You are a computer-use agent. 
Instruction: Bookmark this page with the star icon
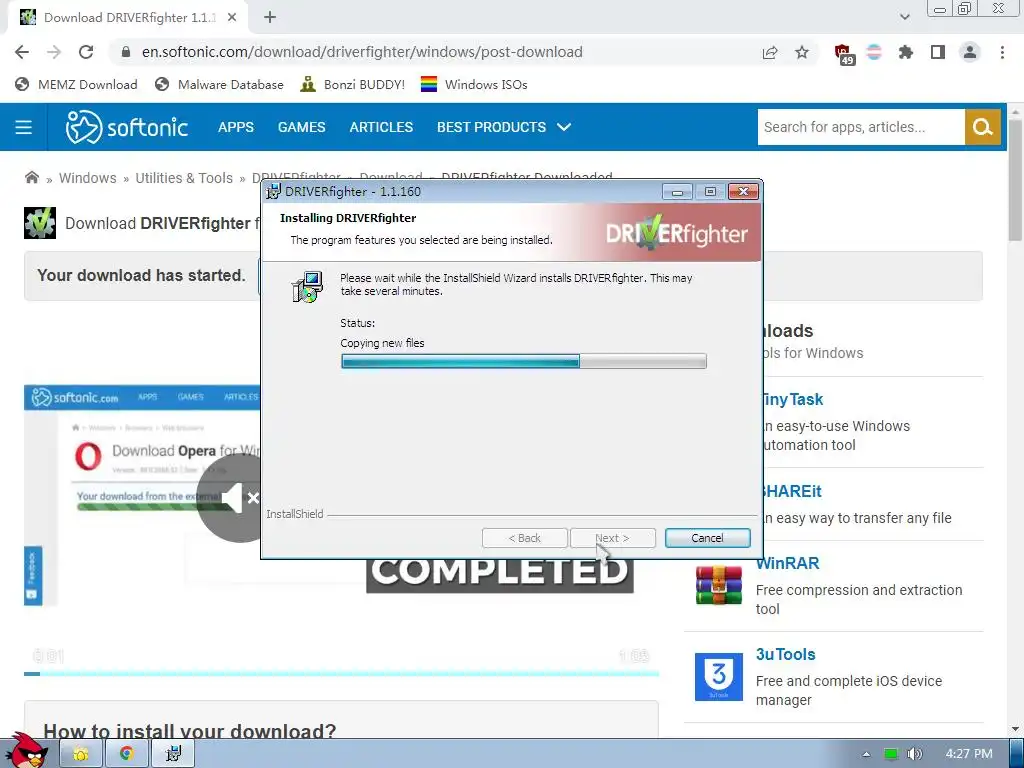click(802, 52)
